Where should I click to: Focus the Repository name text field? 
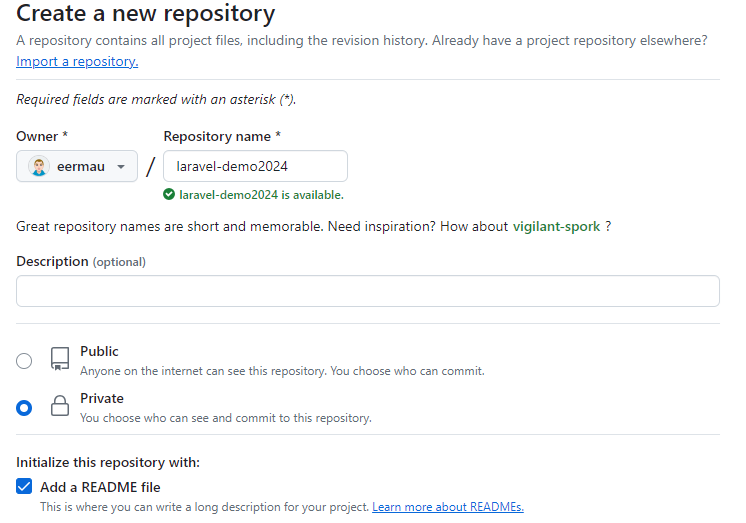pos(255,166)
